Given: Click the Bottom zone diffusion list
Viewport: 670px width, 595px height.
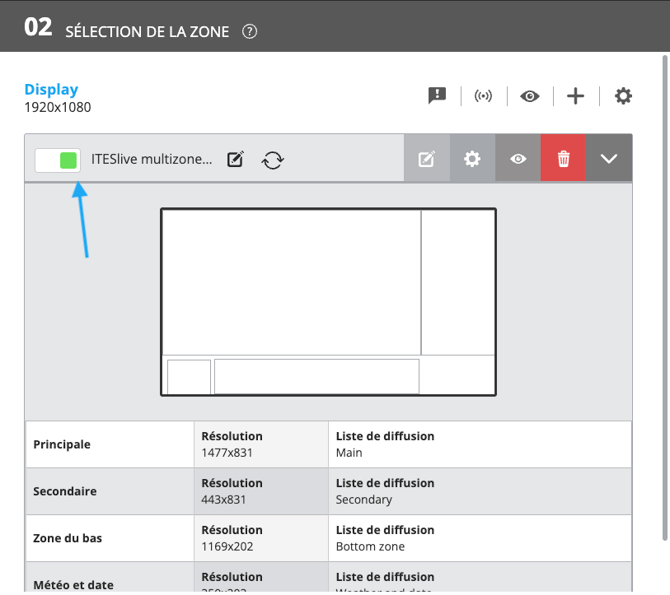Looking at the screenshot, I should tap(370, 546).
